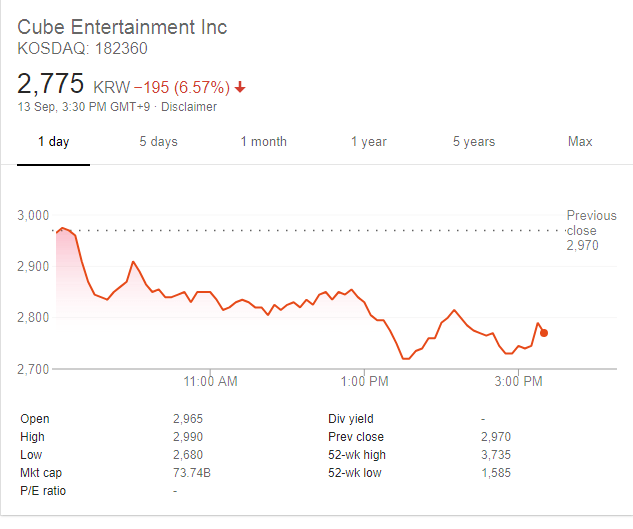Open the Disclaimer link
The image size is (633, 529).
[189, 107]
